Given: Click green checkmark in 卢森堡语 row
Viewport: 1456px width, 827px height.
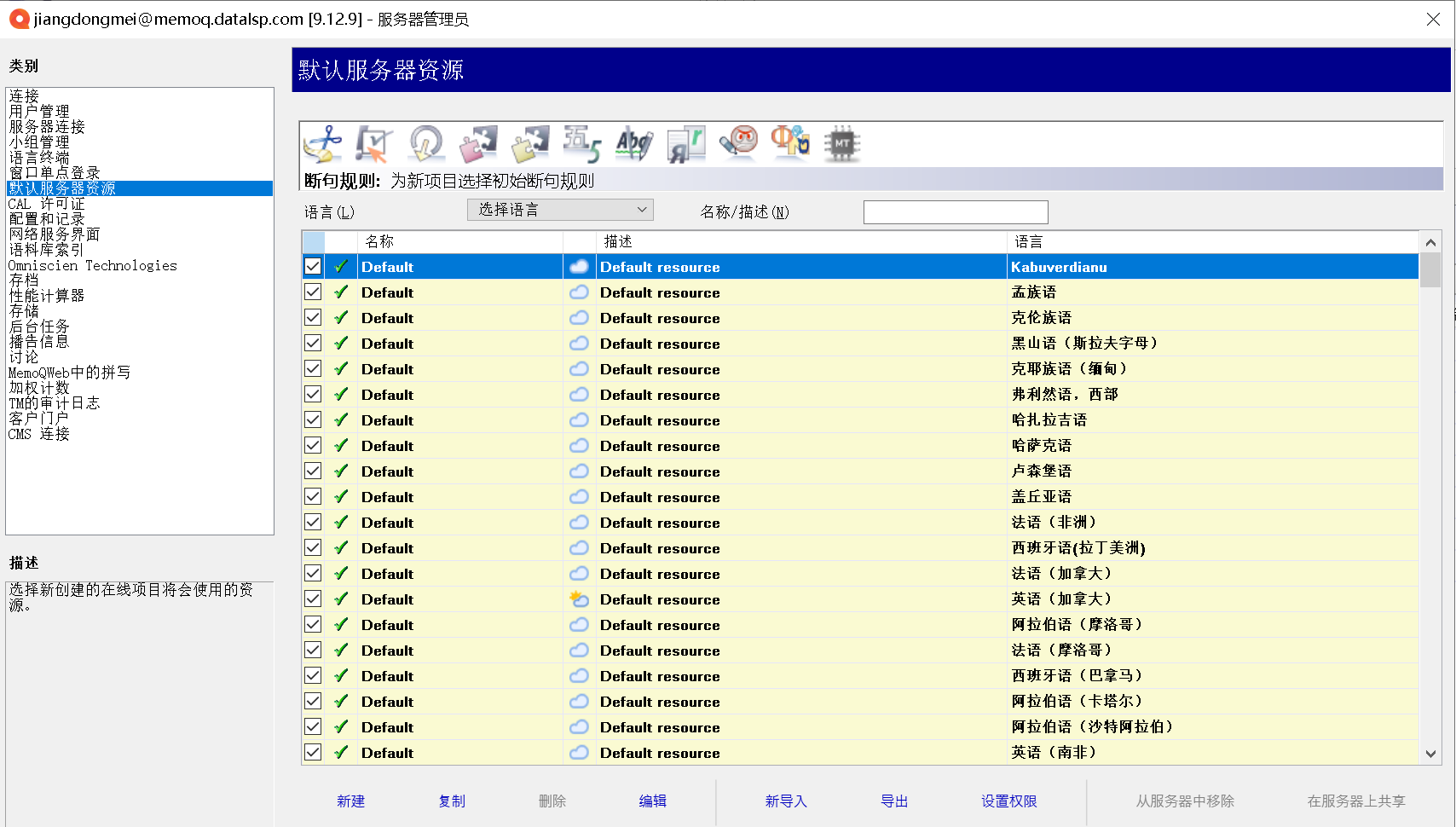Looking at the screenshot, I should click(x=341, y=471).
